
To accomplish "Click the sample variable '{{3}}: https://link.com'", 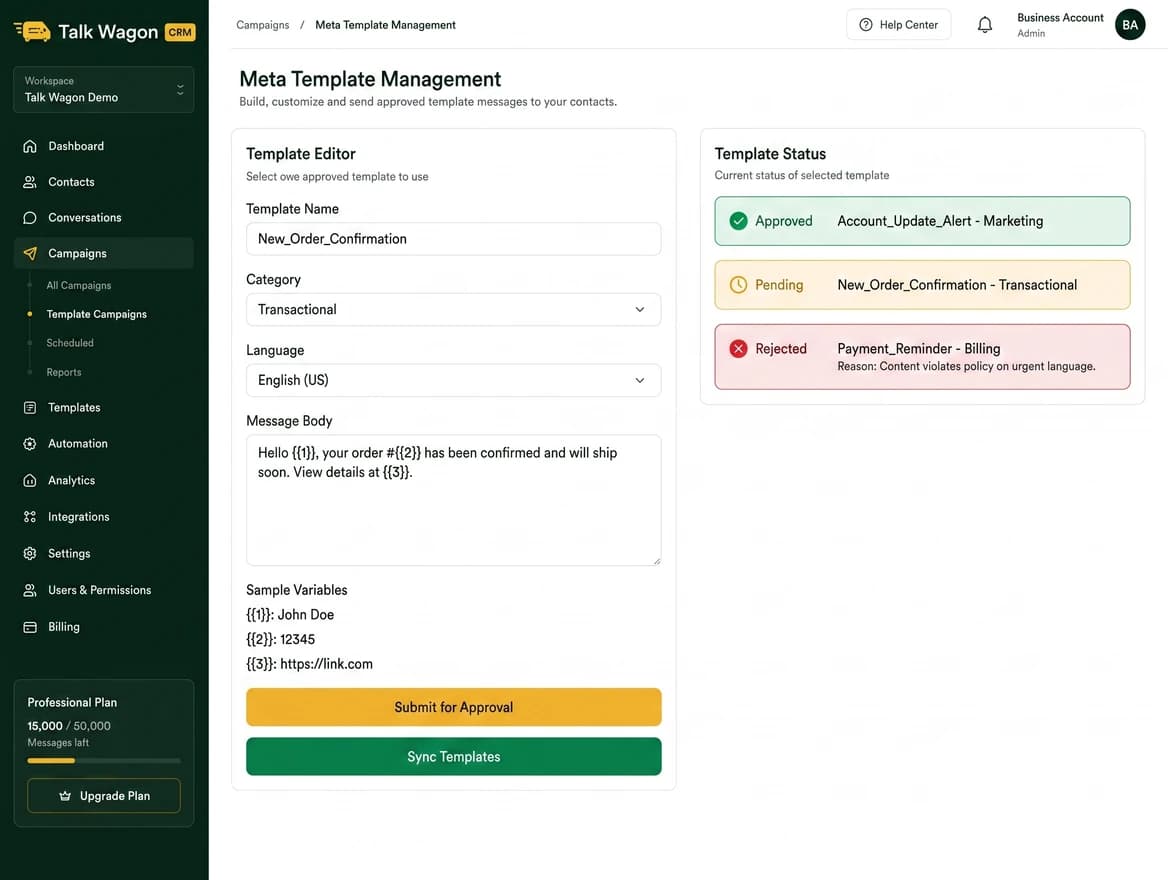I will [309, 664].
